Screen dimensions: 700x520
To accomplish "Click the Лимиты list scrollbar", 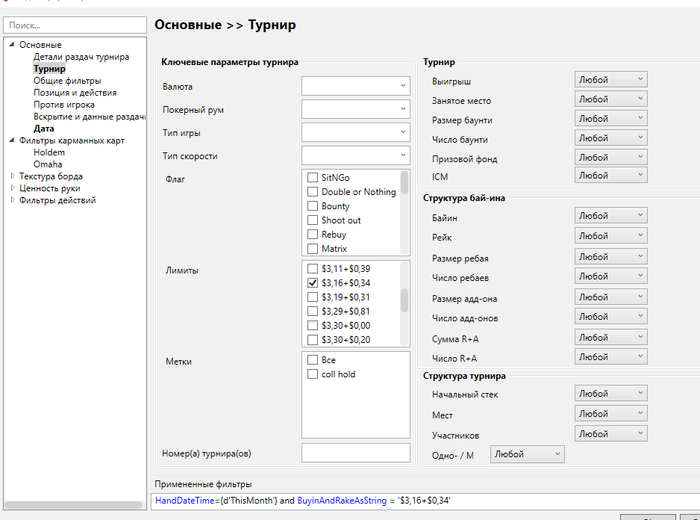I will [x=404, y=300].
